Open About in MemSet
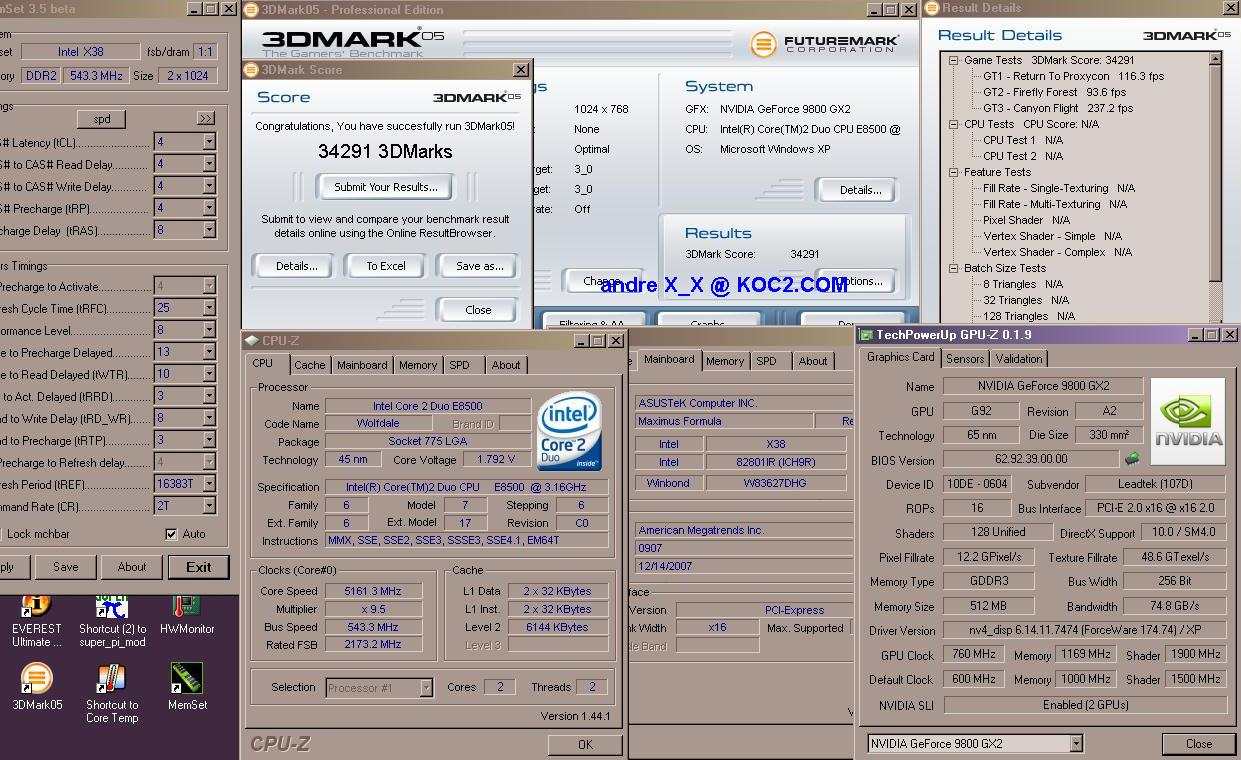The image size is (1241, 760). click(x=132, y=567)
